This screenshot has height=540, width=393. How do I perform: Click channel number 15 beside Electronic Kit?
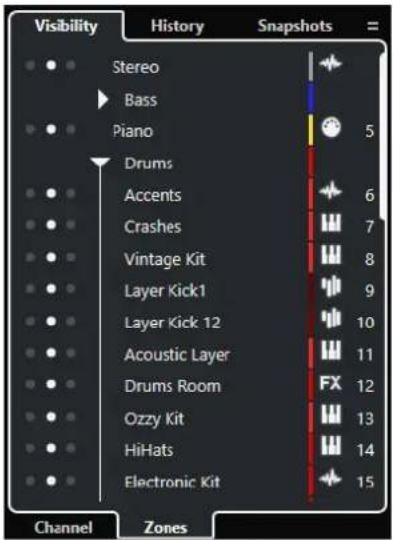point(365,482)
